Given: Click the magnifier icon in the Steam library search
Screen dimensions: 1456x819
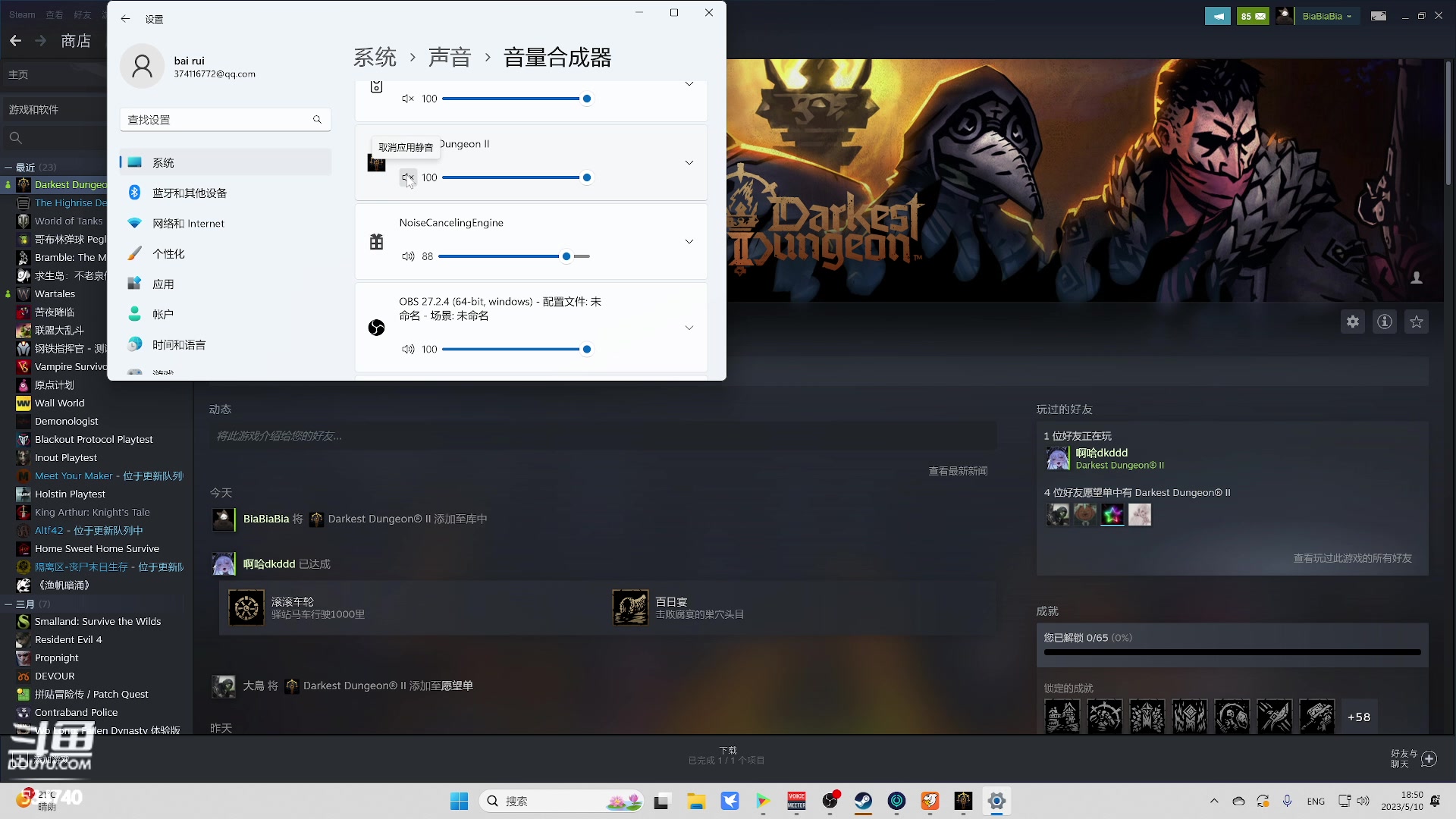Looking at the screenshot, I should click(15, 138).
